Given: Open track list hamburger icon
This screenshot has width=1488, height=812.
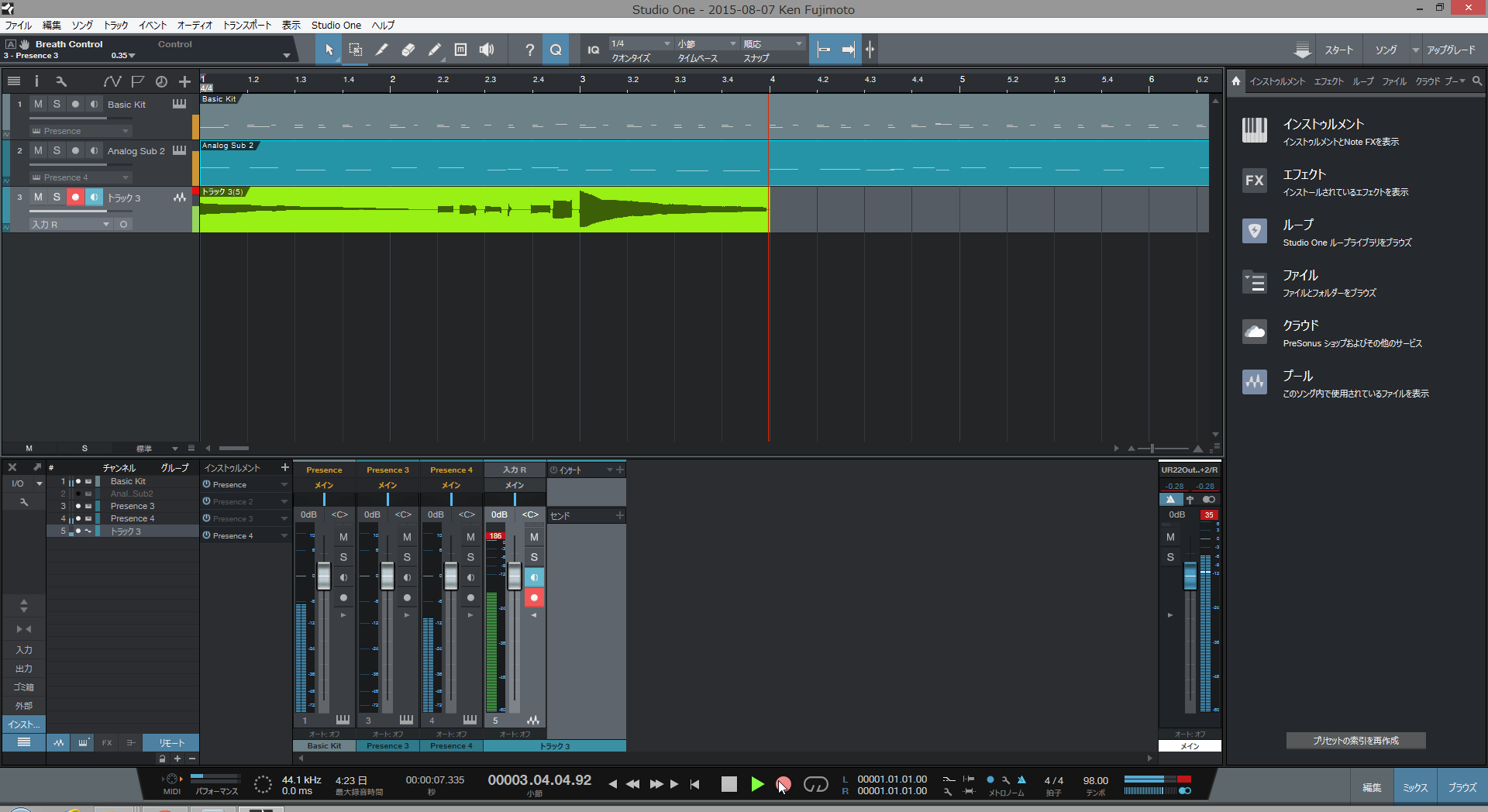Looking at the screenshot, I should click(14, 81).
